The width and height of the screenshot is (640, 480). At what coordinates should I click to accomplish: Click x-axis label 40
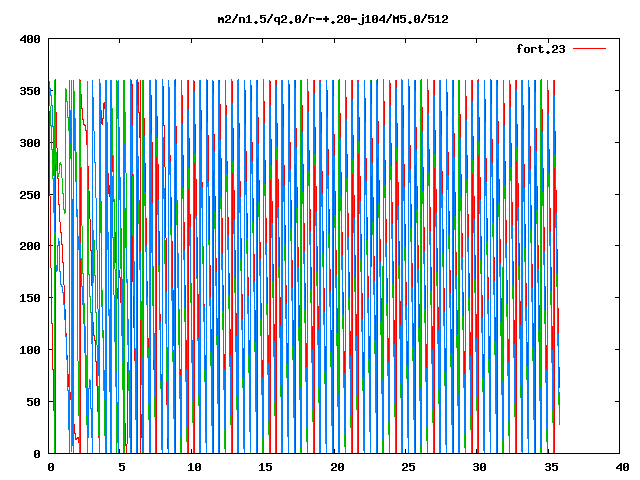tap(622, 467)
